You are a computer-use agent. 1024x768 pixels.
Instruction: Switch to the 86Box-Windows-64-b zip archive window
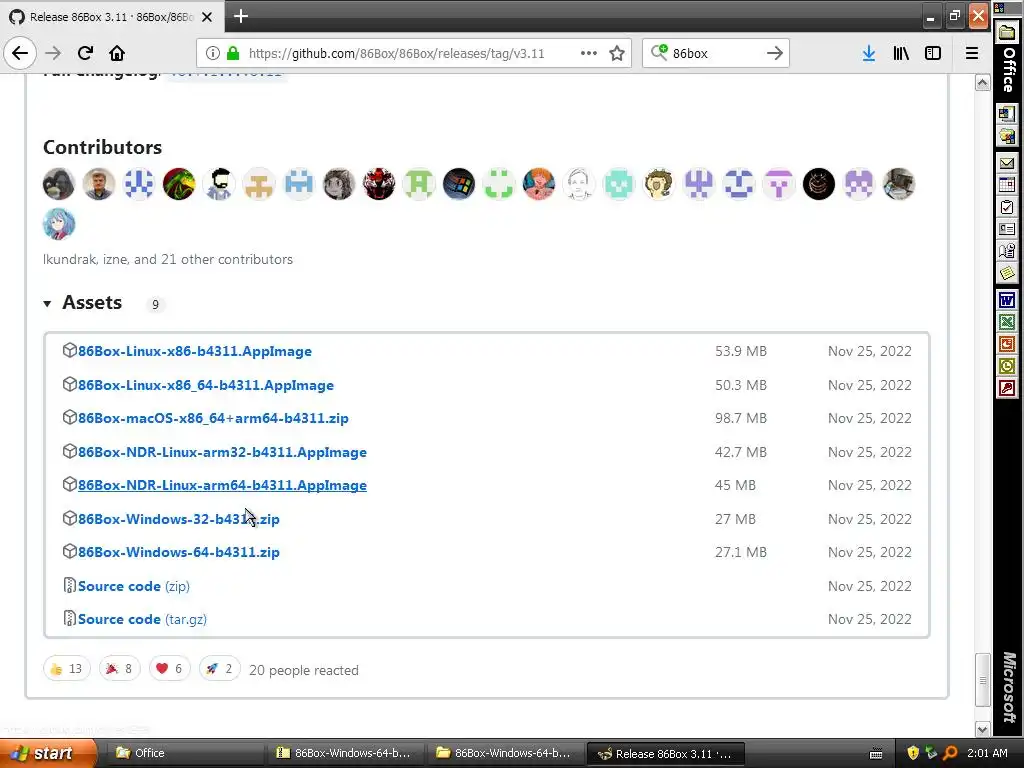(x=345, y=754)
